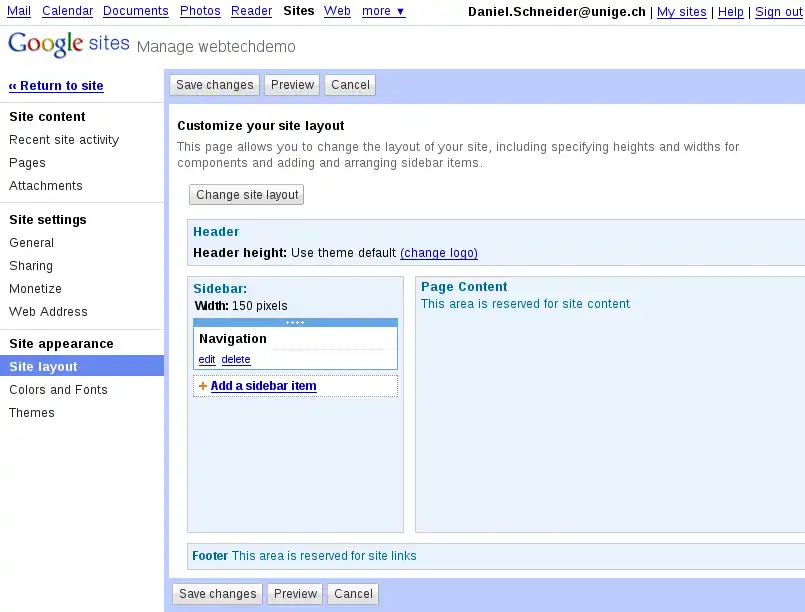Go to Sharing settings
Image resolution: width=805 pixels, height=612 pixels.
(31, 266)
